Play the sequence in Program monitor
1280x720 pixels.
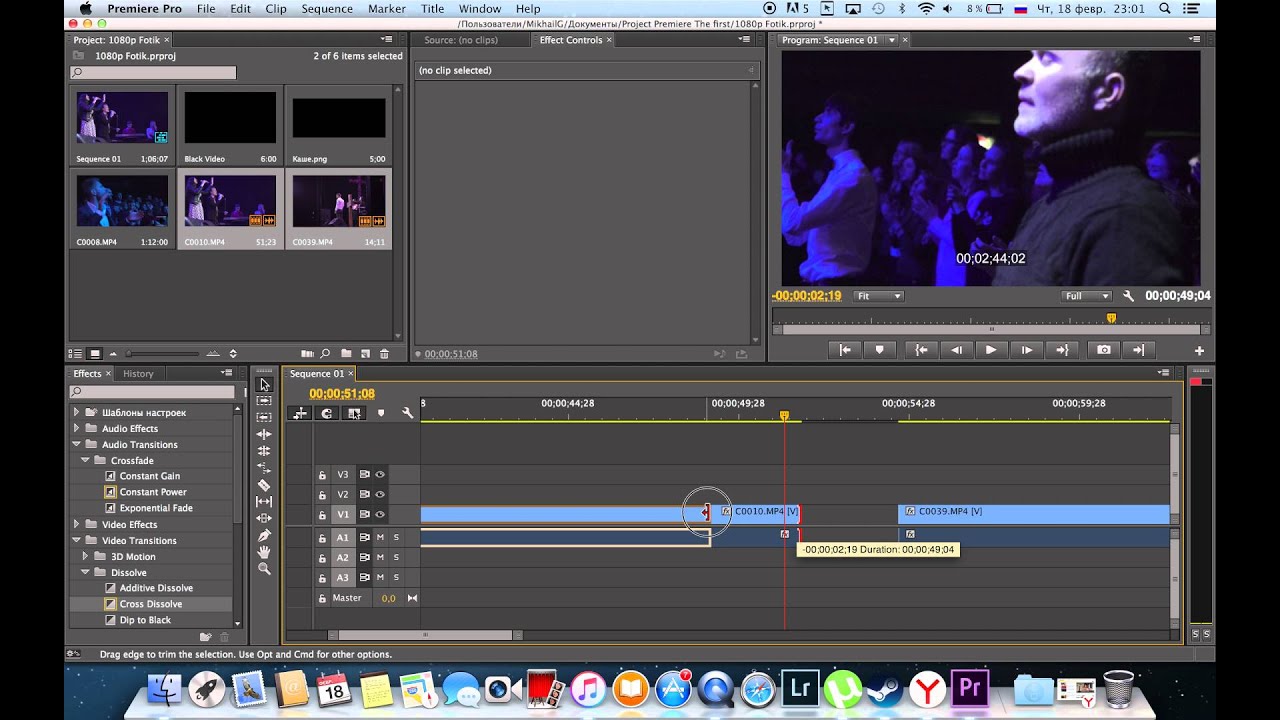(991, 350)
